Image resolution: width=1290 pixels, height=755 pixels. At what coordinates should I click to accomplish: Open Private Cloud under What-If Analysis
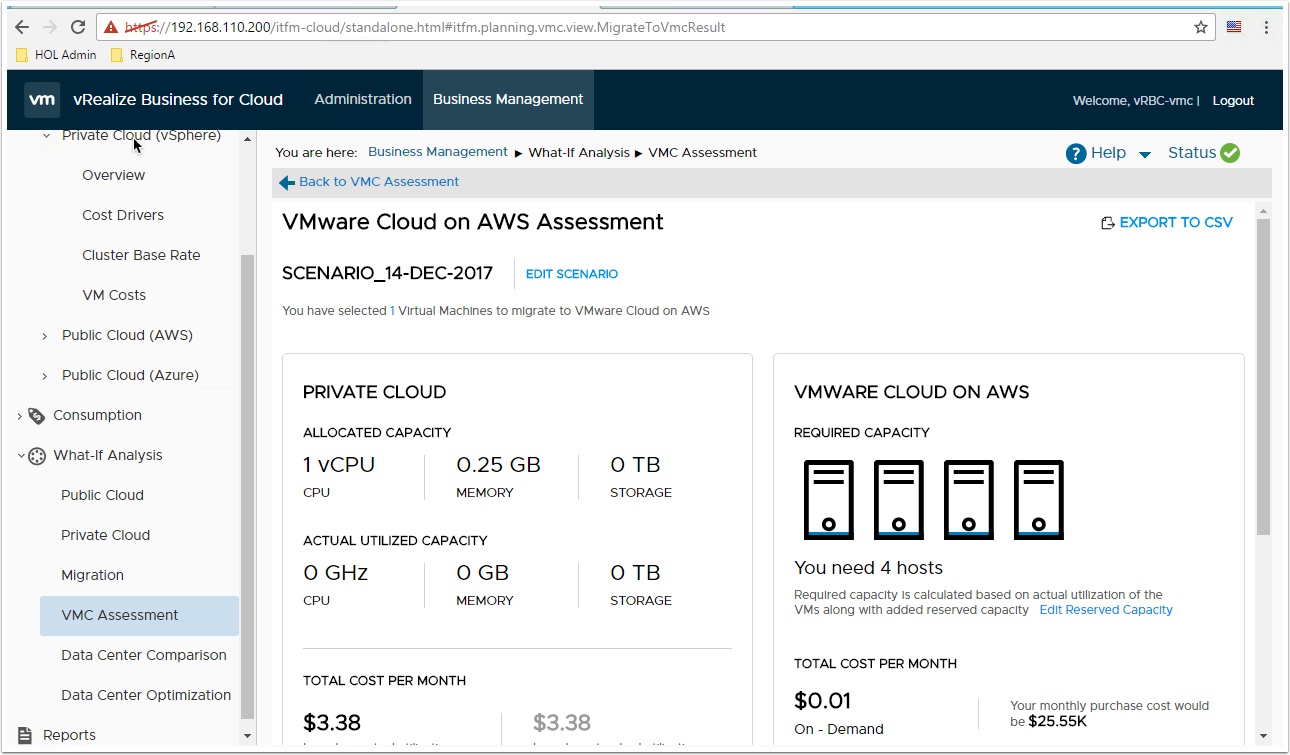pos(105,535)
